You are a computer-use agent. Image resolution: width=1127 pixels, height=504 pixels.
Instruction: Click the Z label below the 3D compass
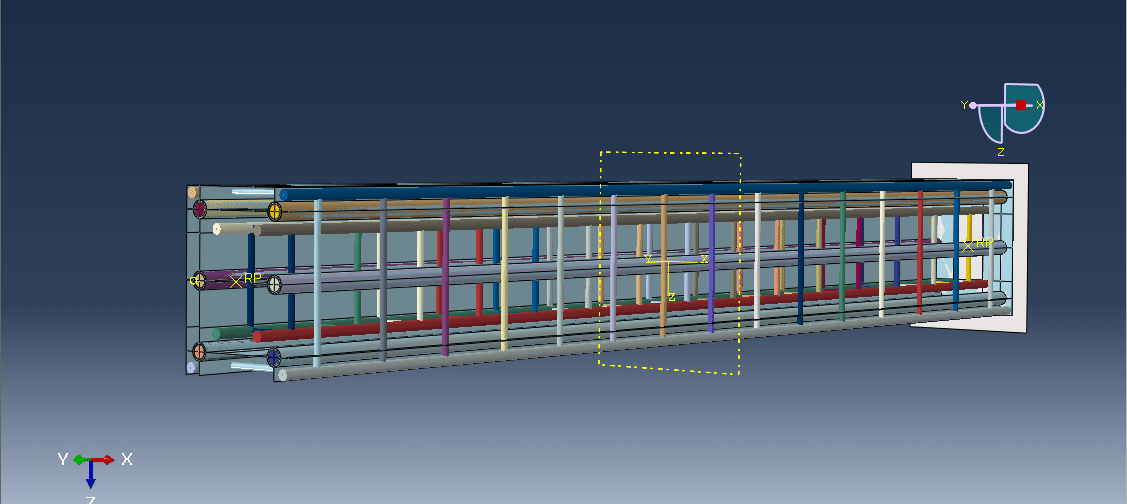point(1000,152)
